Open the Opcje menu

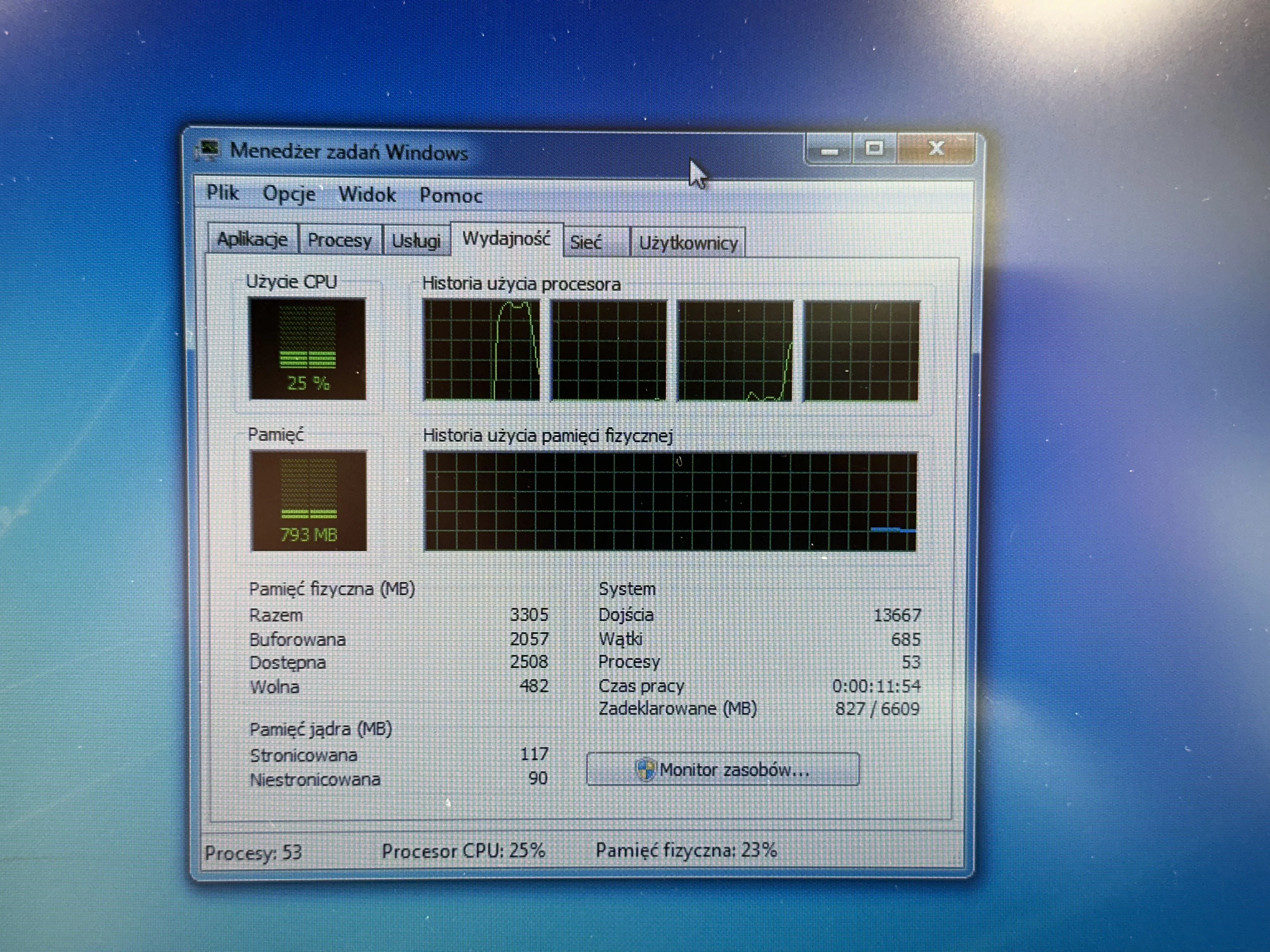pos(289,194)
